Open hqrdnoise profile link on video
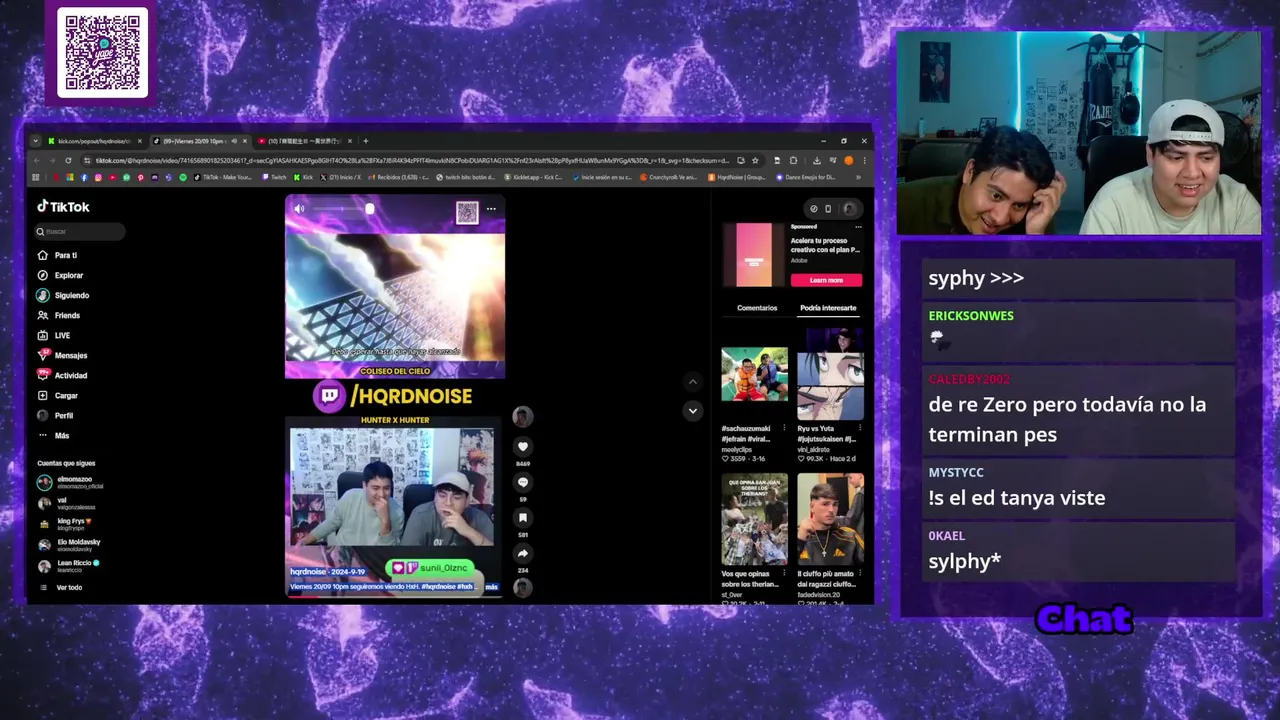This screenshot has height=720, width=1280. [x=308, y=571]
